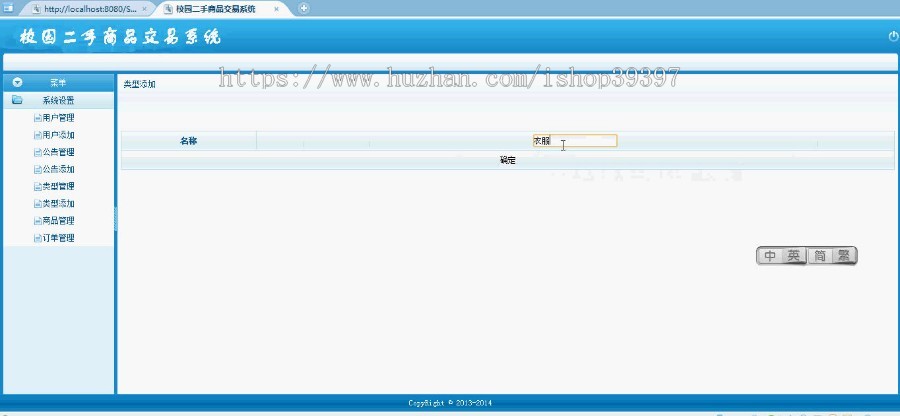
Task: Close the 校园二手商品交易系统 tab
Action: 276,9
